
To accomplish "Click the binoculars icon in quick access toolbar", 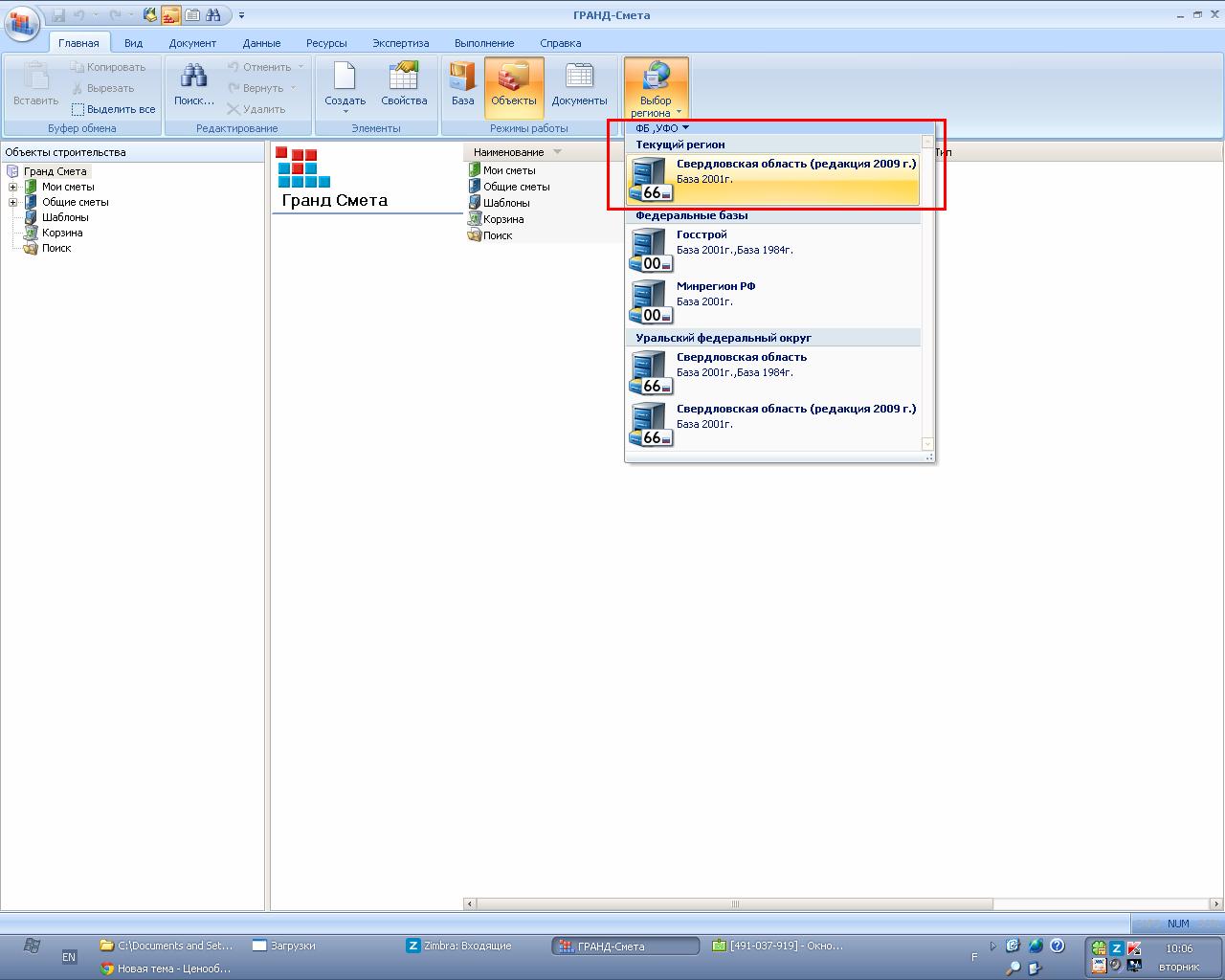I will point(213,15).
